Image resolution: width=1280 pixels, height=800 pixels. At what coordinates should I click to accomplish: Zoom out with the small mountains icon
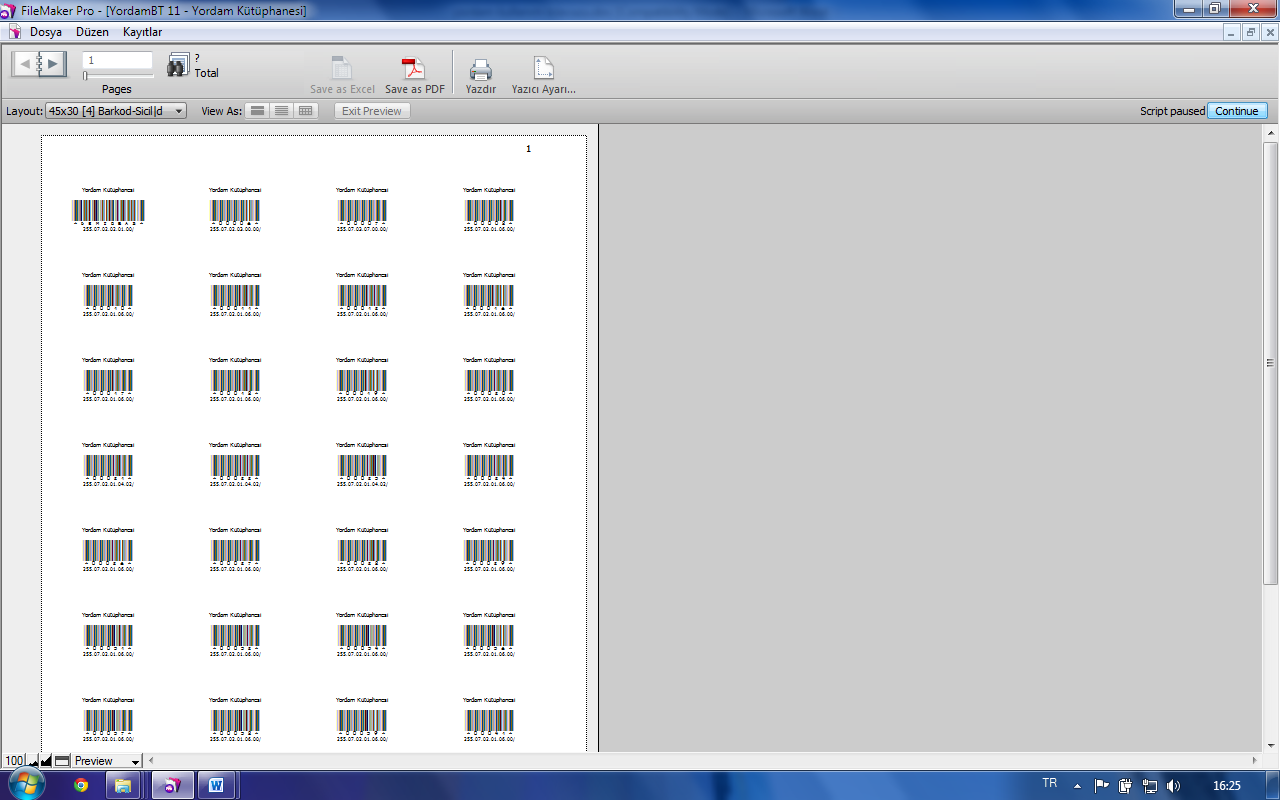[x=32, y=761]
